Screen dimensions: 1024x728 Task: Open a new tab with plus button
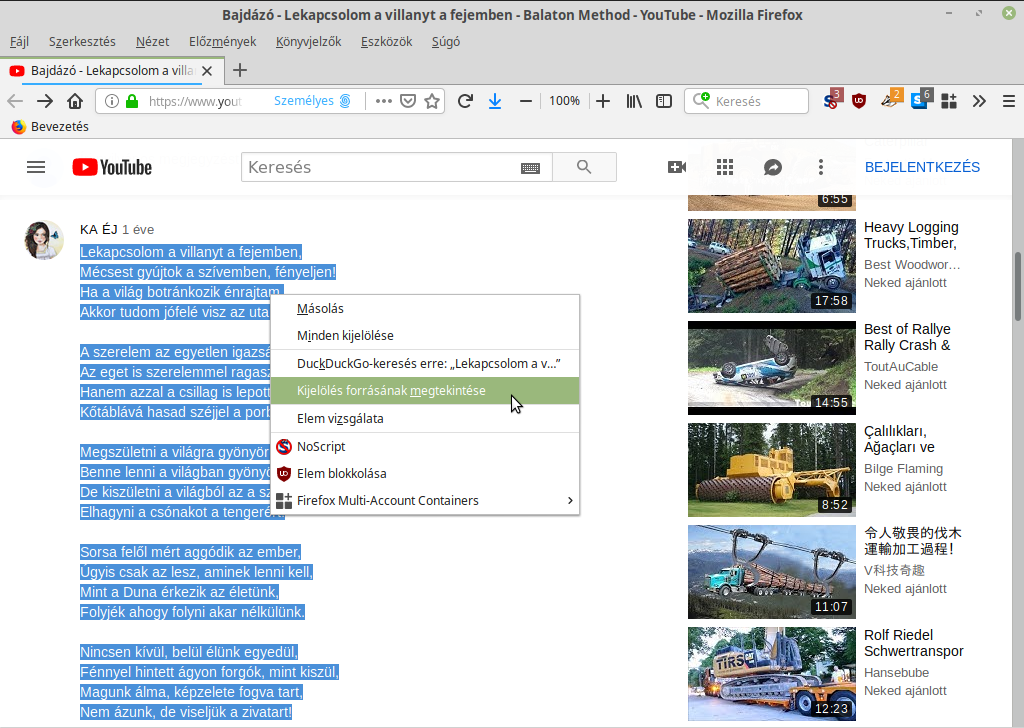[x=240, y=71]
